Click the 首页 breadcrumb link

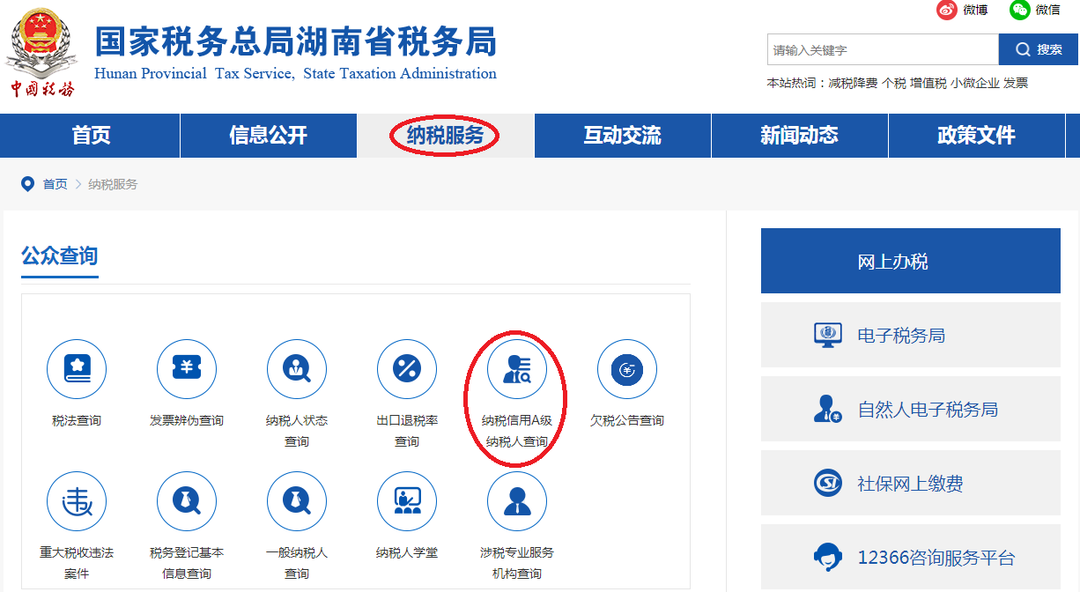(55, 184)
